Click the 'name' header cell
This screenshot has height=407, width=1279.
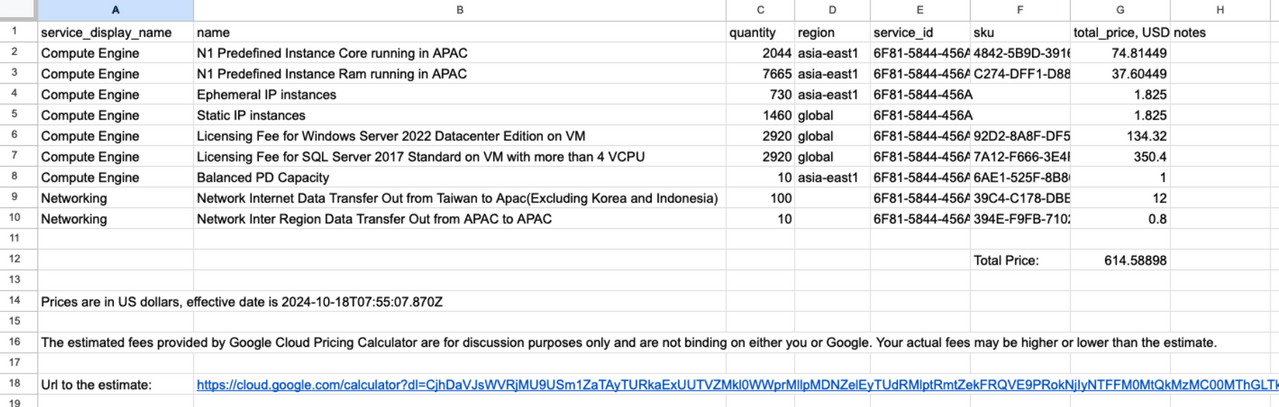coord(459,32)
